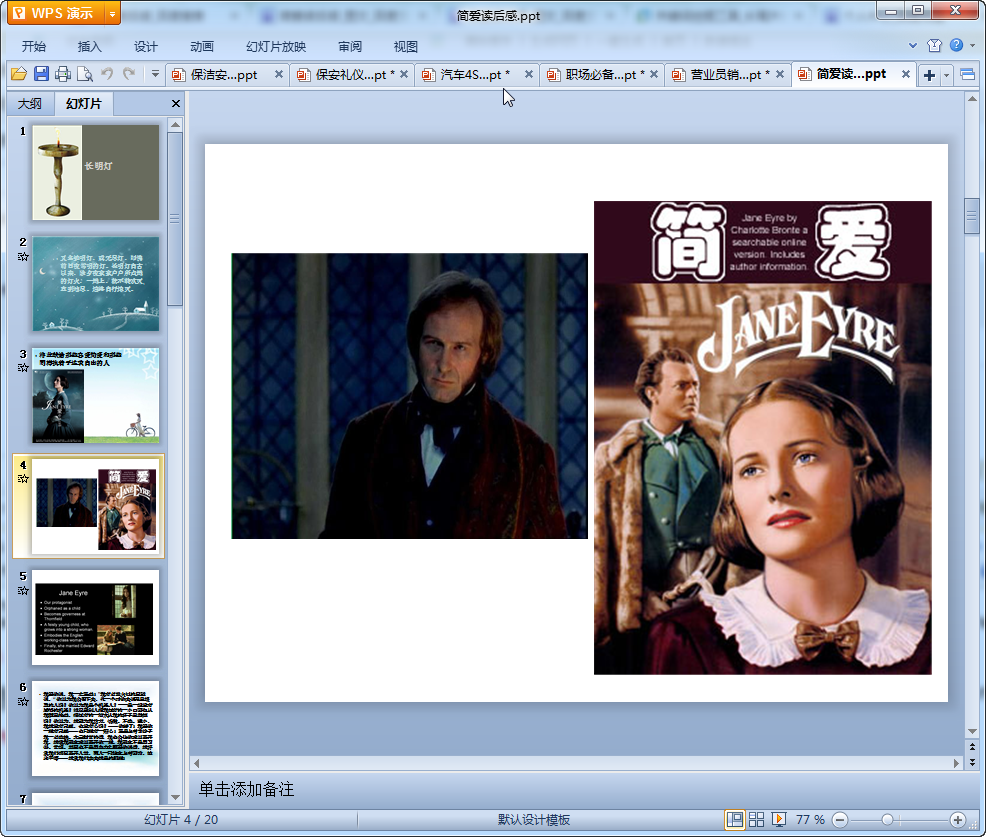Click animation star icon beside slide 2

[x=23, y=257]
